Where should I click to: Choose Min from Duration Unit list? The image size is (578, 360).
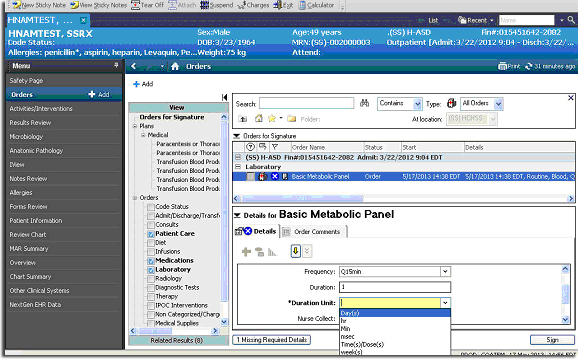coord(395,329)
